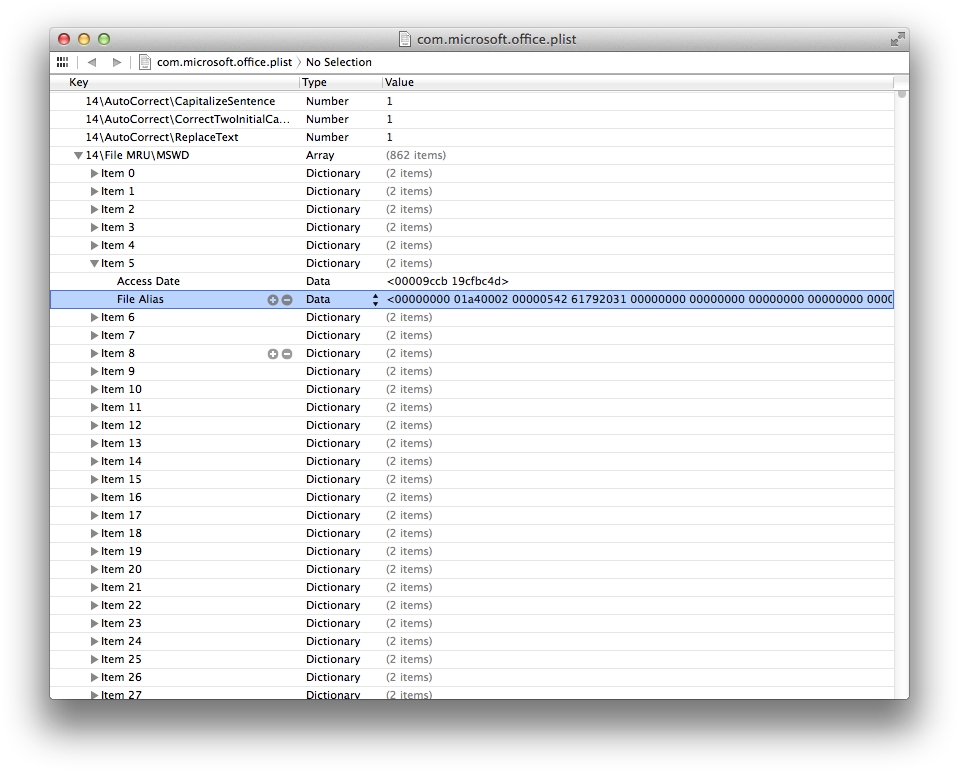The width and height of the screenshot is (958, 770).
Task: Add a row using Item 8 plus icon
Action: point(272,354)
